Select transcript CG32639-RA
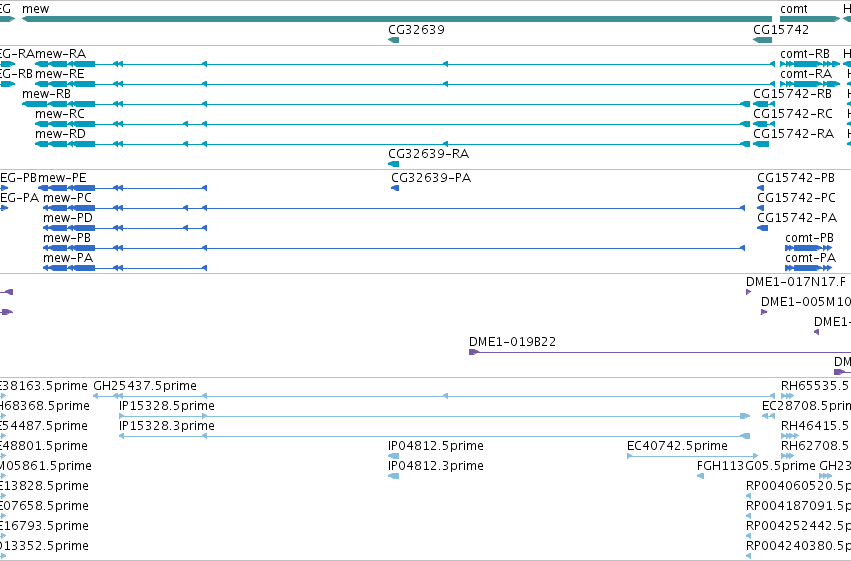The width and height of the screenshot is (851, 561). tap(393, 164)
